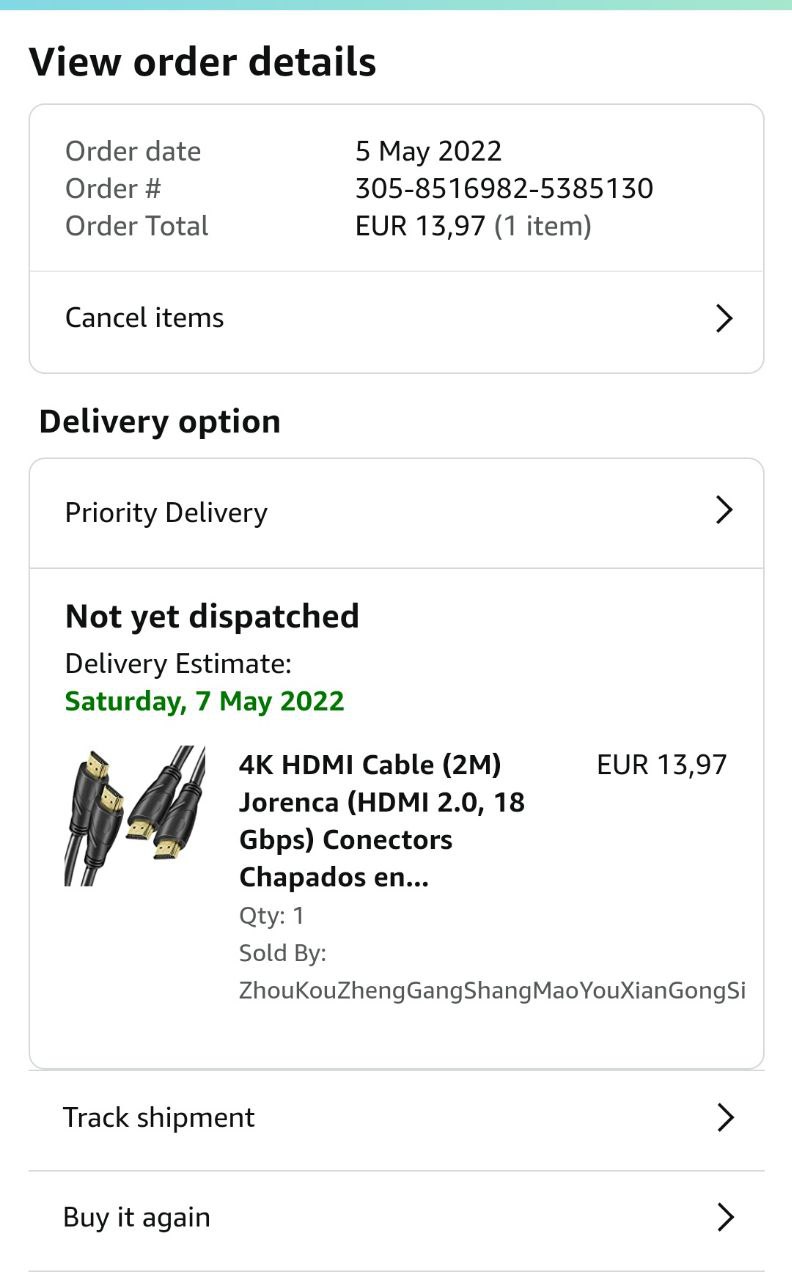Viewport: 792px width, 1280px height.
Task: Click the Qty: 1 text
Action: [x=272, y=915]
